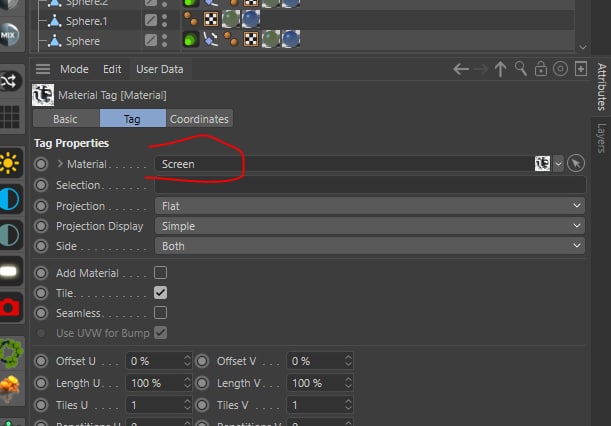Select the Sphere.1 object row

pyautogui.click(x=86, y=21)
